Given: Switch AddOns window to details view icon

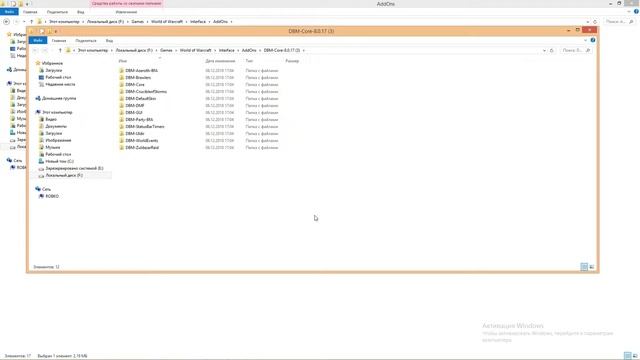Looking at the screenshot, I should click(627, 356).
